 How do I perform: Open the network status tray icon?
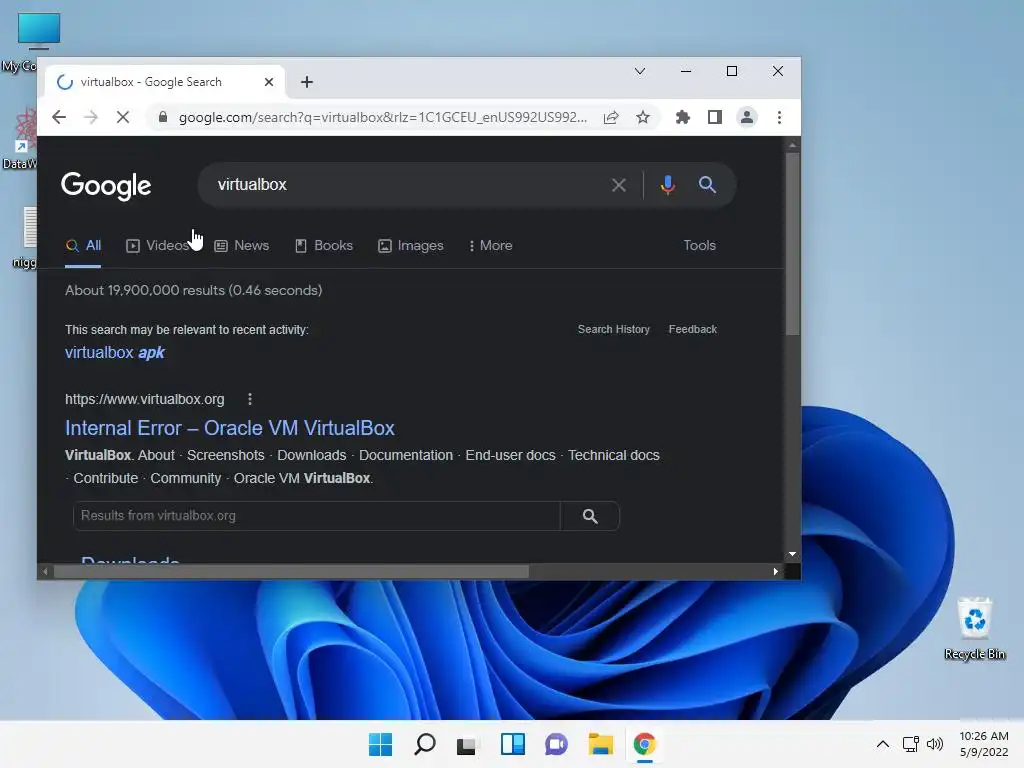tap(910, 744)
